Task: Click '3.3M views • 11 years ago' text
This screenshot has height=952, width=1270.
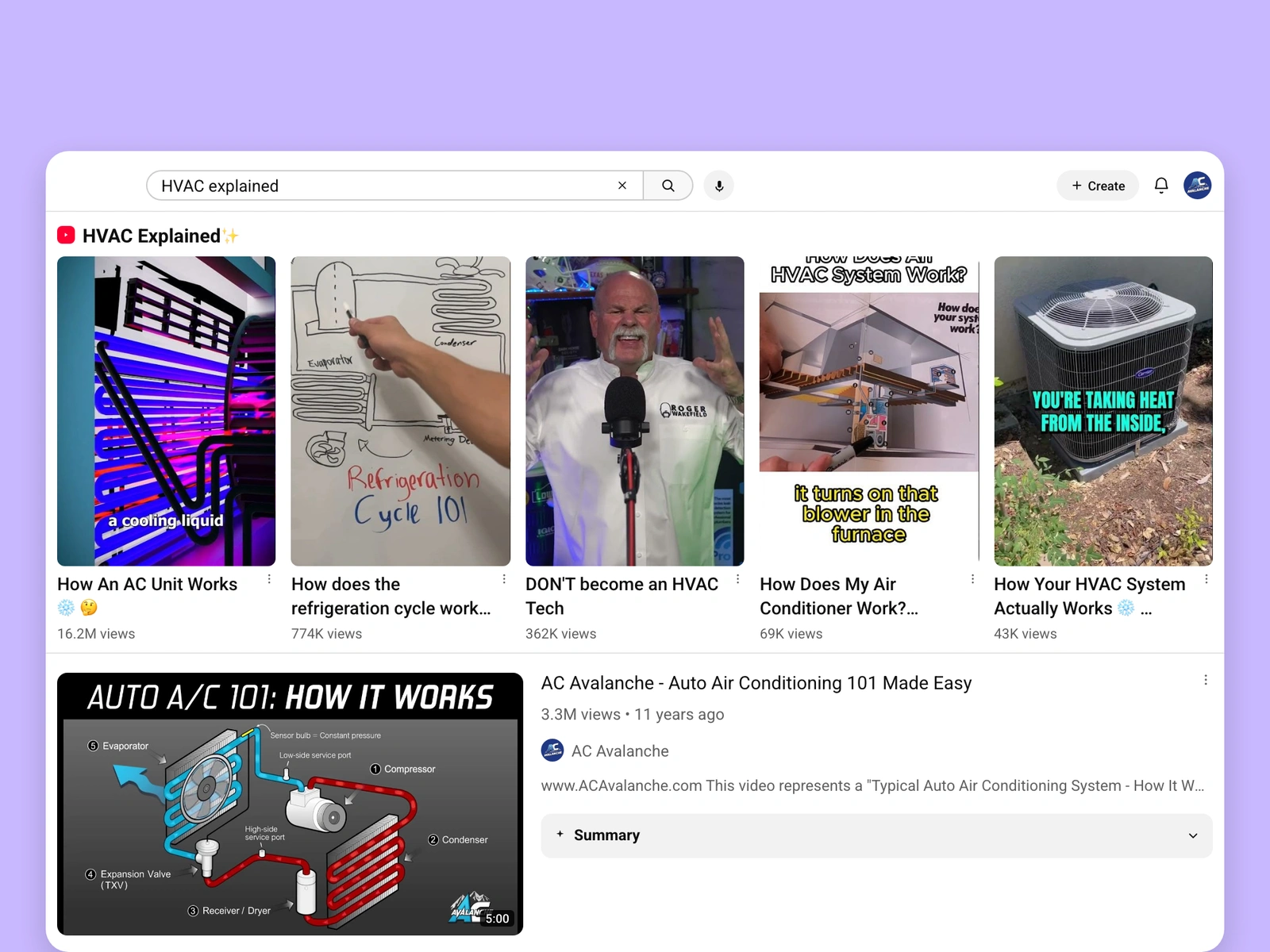Action: 633,714
